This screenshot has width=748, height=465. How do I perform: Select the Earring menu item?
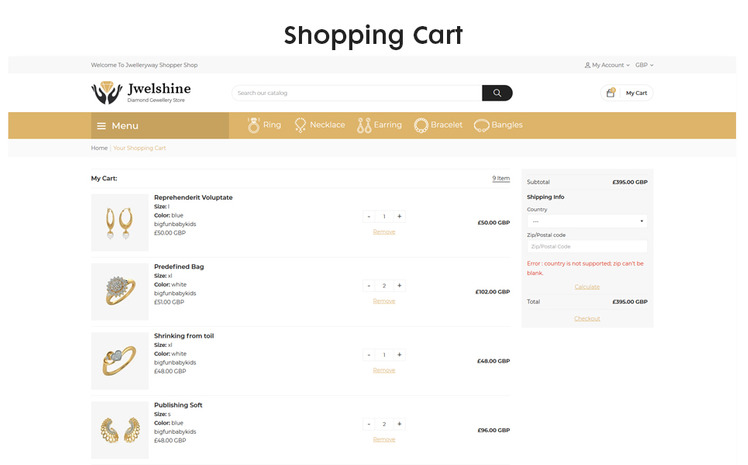point(388,125)
